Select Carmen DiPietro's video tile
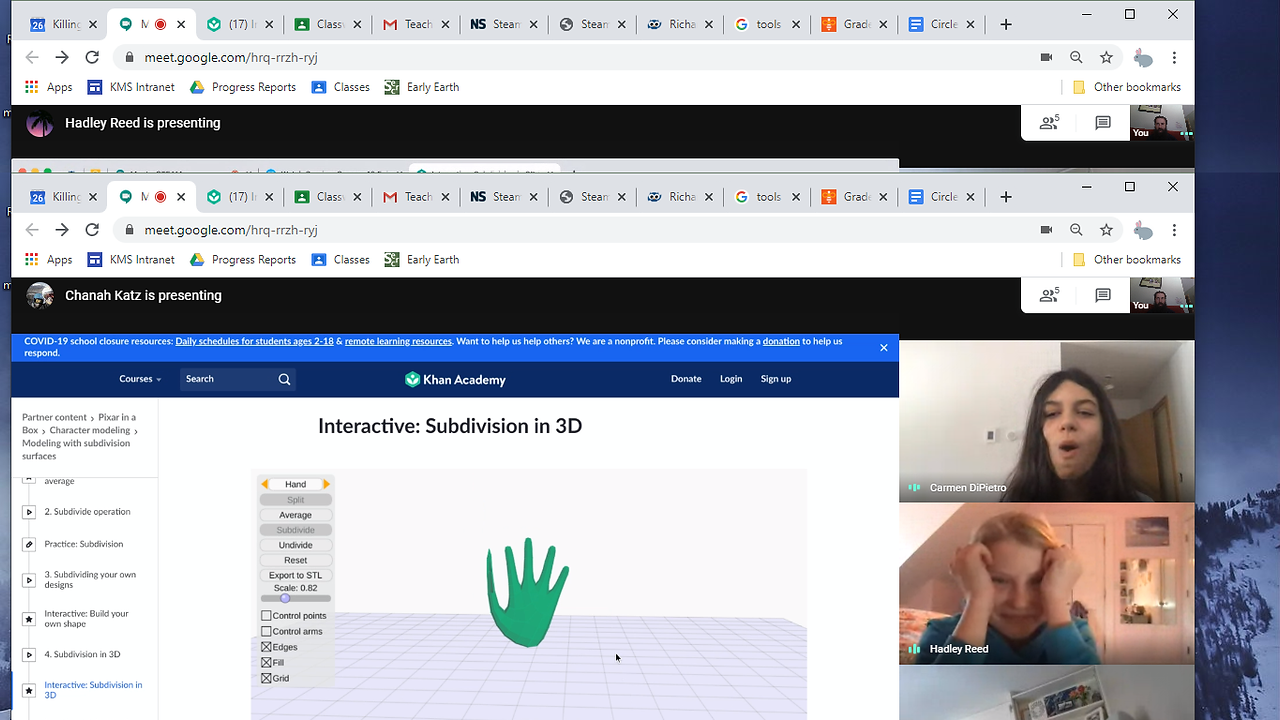The height and width of the screenshot is (720, 1280). pyautogui.click(x=1046, y=421)
